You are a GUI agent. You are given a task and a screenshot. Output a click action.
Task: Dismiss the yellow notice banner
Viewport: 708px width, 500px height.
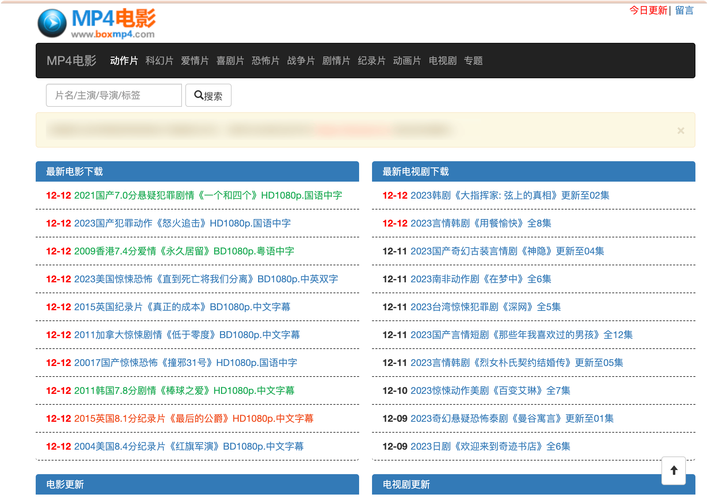pyautogui.click(x=680, y=131)
